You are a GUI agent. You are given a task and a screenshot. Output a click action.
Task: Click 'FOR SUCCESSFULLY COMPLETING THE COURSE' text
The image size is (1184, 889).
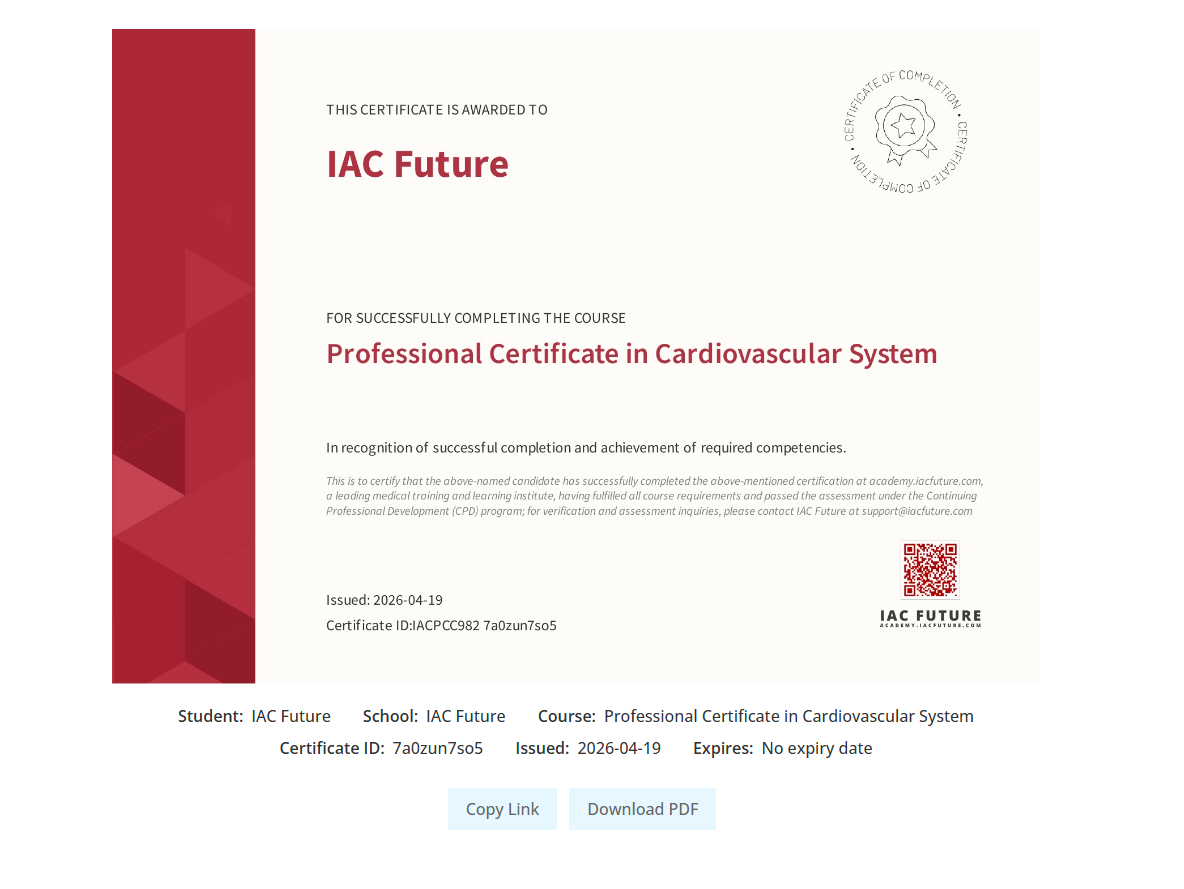(x=475, y=318)
